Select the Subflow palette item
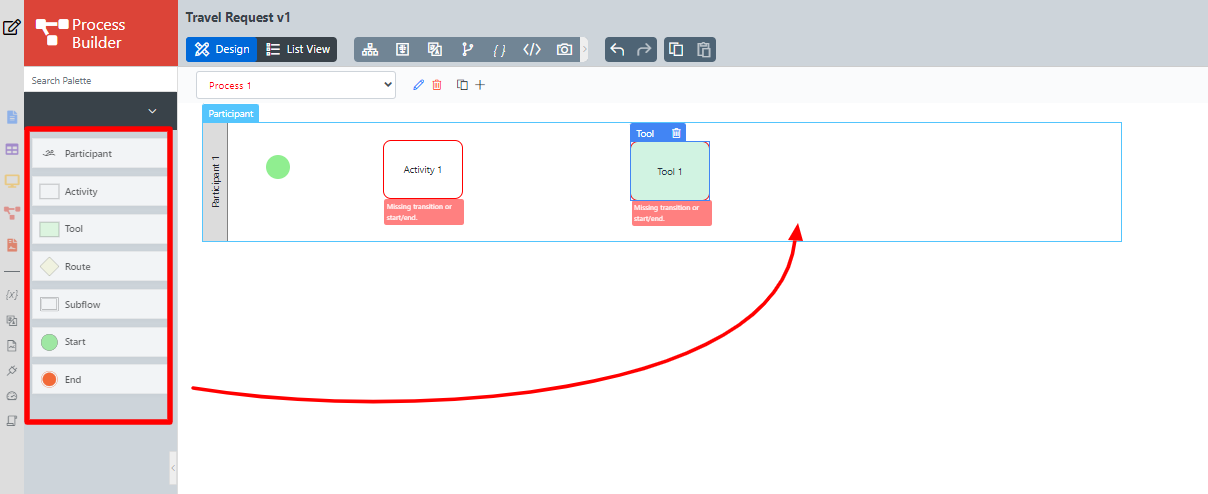The image size is (1208, 494). coord(99,304)
